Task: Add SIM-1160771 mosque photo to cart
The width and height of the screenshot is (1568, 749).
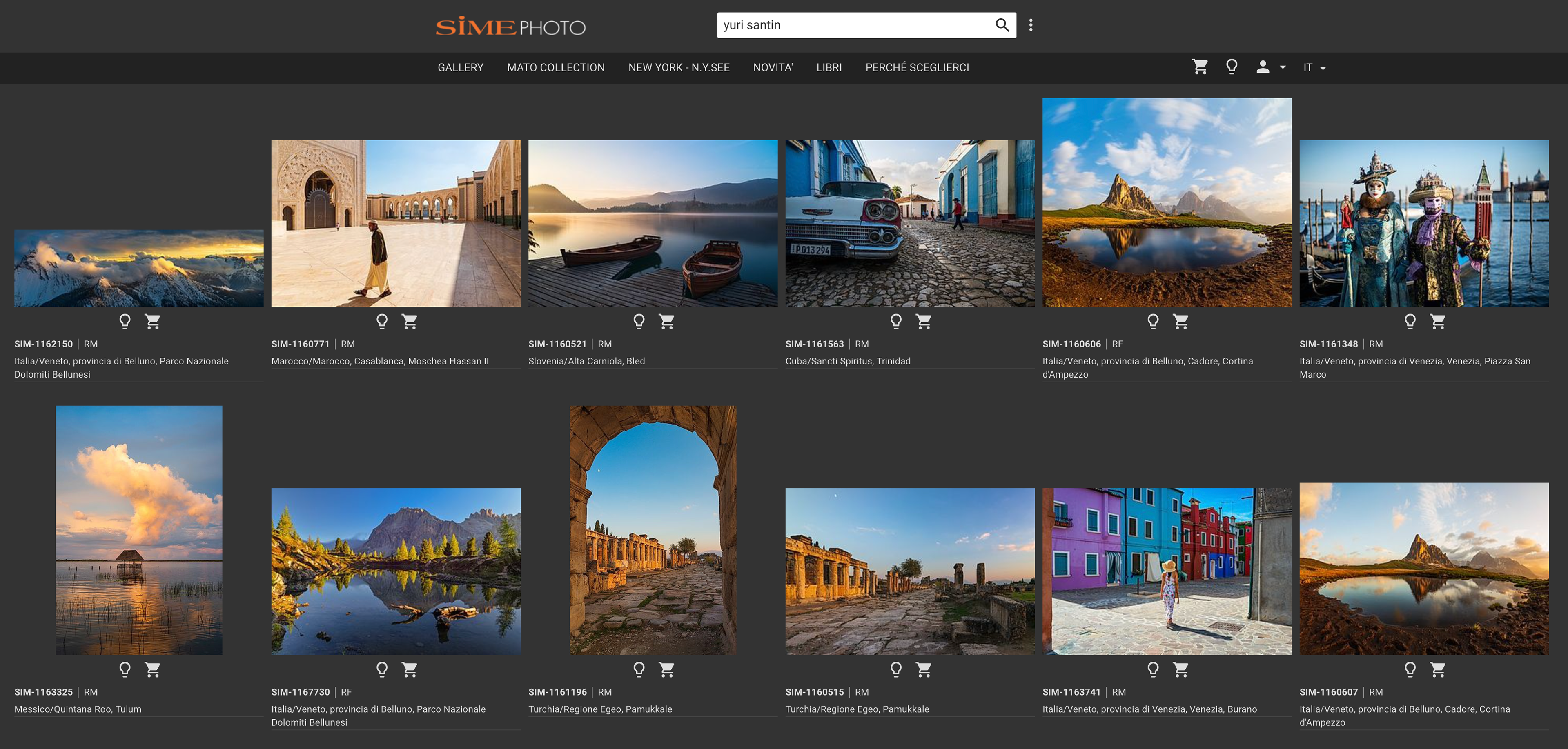Action: [410, 321]
